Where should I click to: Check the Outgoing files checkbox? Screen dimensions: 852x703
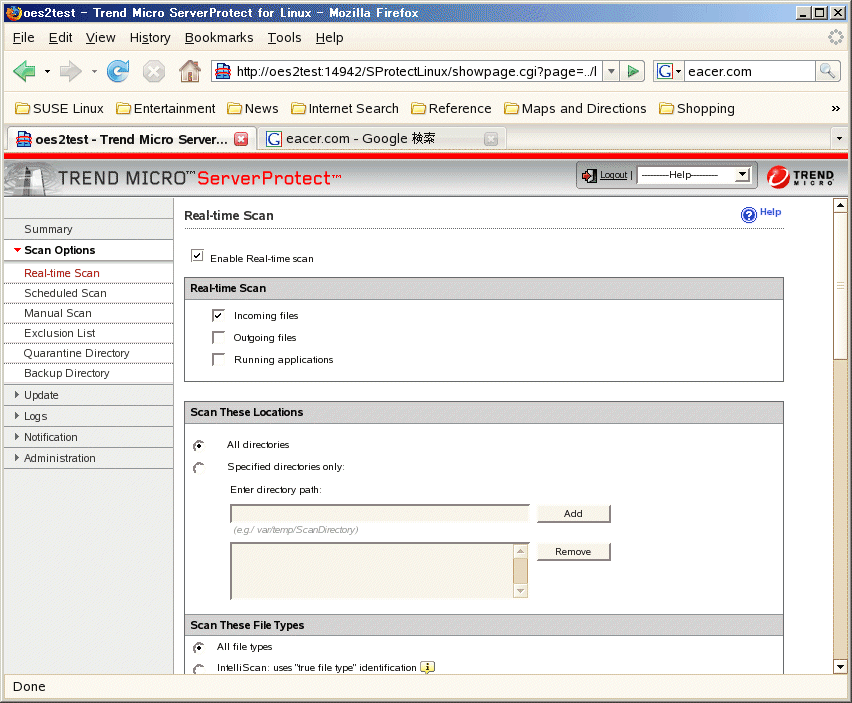click(218, 337)
